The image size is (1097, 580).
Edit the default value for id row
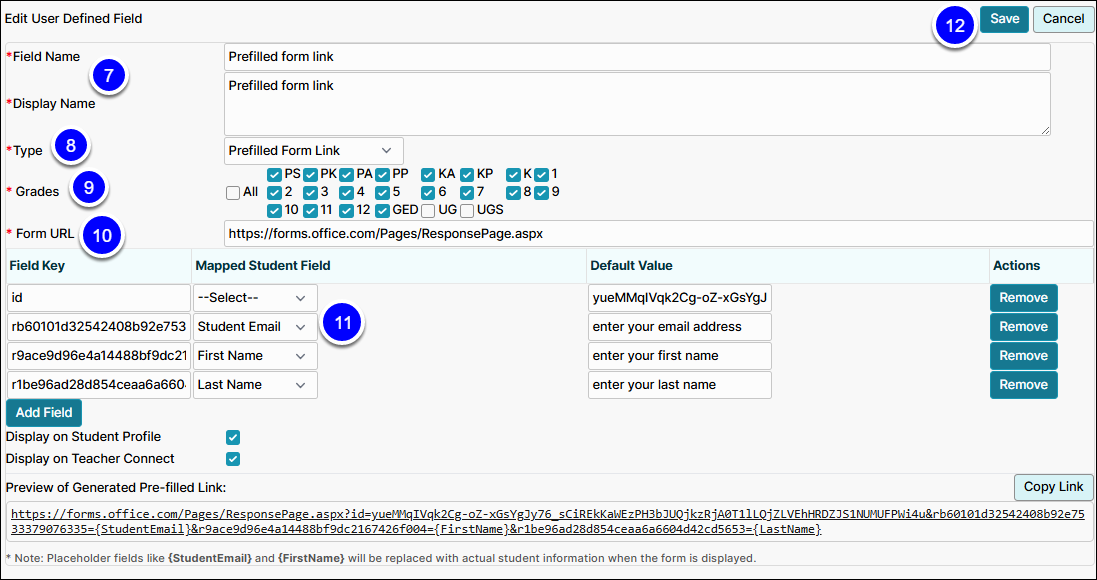(680, 298)
